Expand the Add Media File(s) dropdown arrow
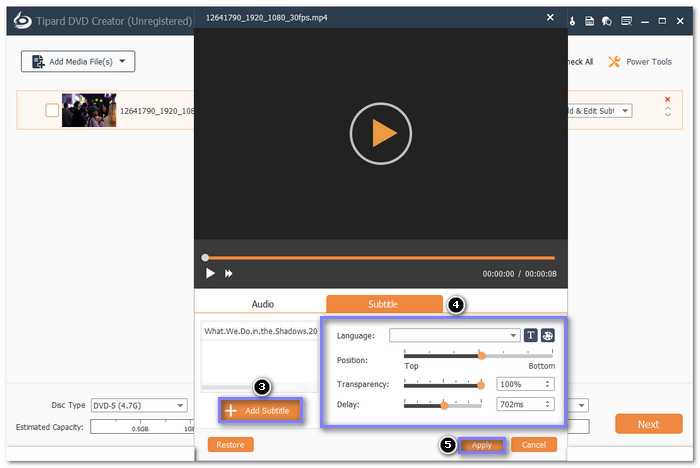Viewport: 700px width, 468px height. [x=122, y=61]
